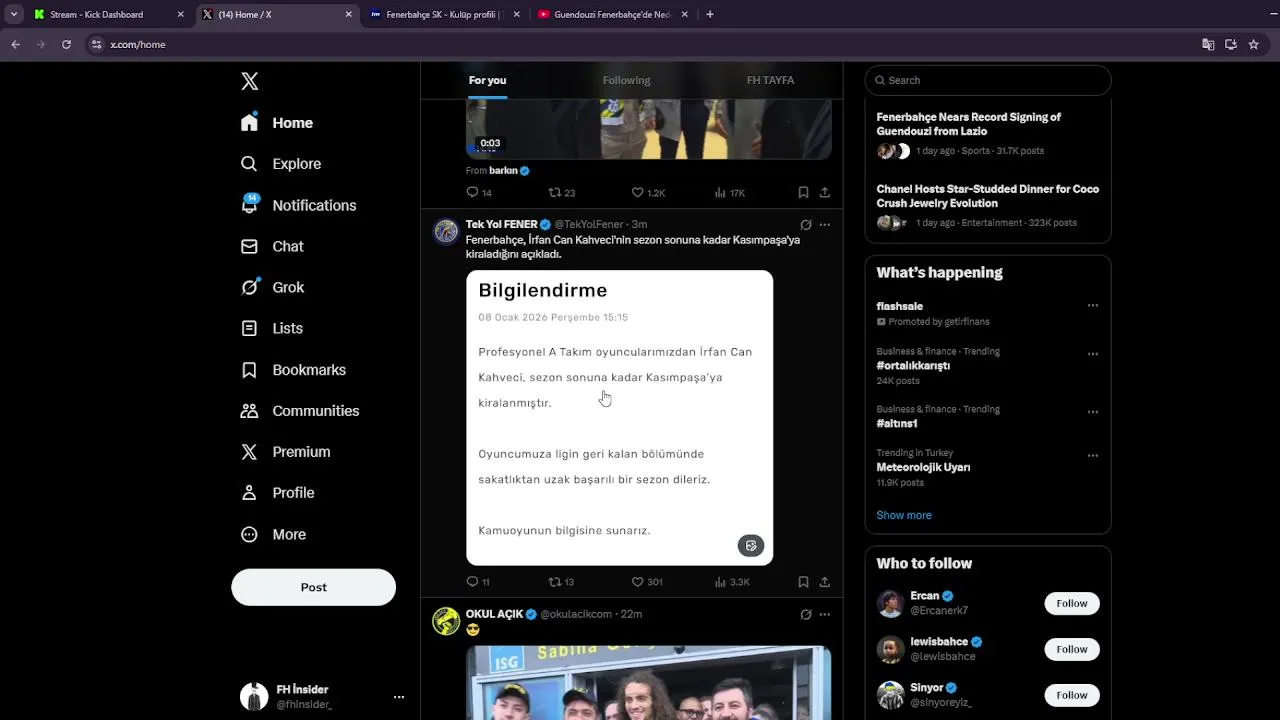Image resolution: width=1280 pixels, height=720 pixels.
Task: Open Notifications with 14 badge
Action: [299, 205]
